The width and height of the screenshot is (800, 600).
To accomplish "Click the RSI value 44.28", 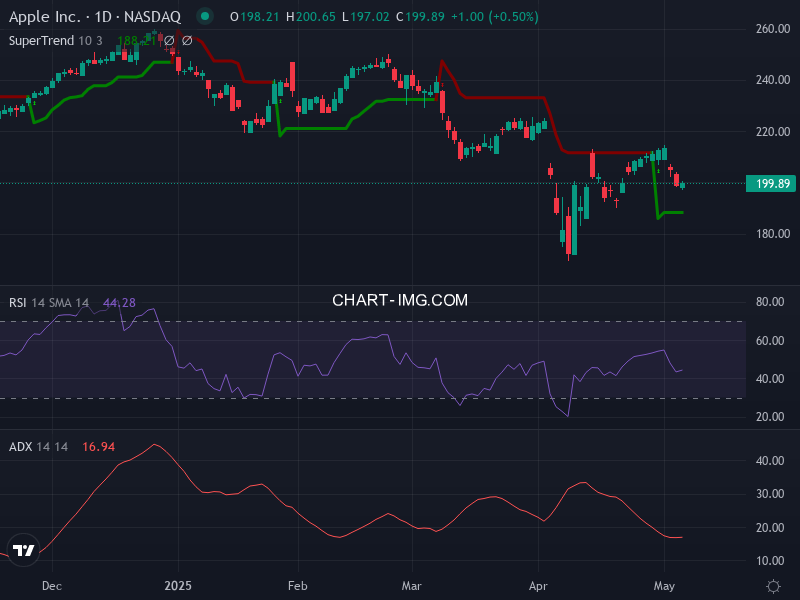I will tap(119, 303).
